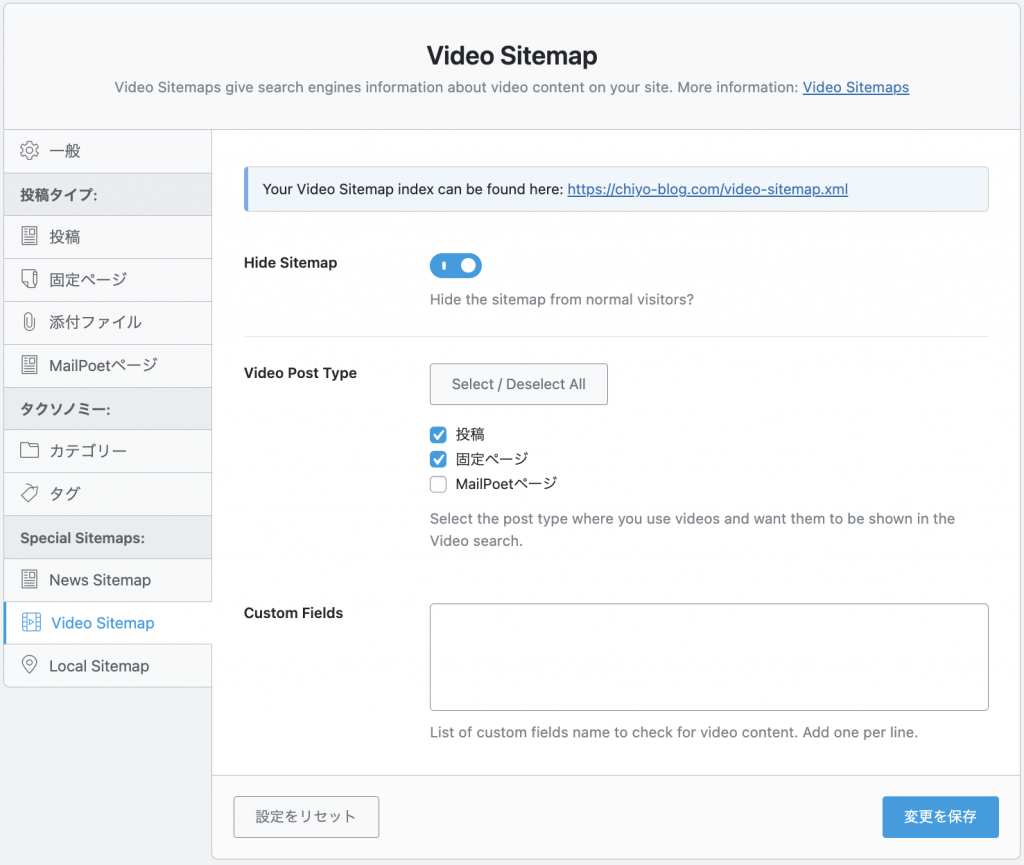The height and width of the screenshot is (865, 1024).
Task: Select the MailPoetページ tab
Action: pos(108,366)
